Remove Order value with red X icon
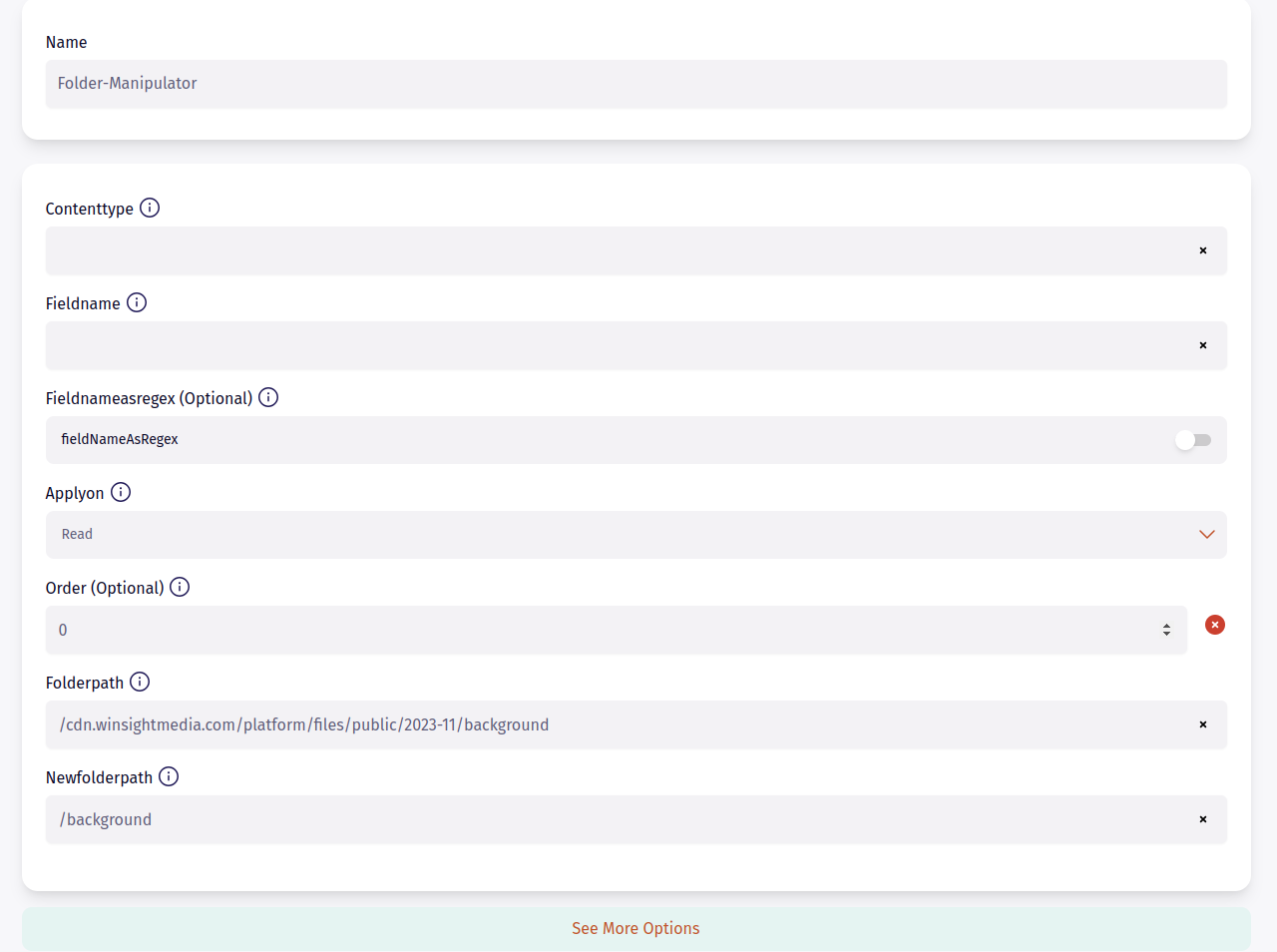The image size is (1277, 952). tap(1214, 625)
